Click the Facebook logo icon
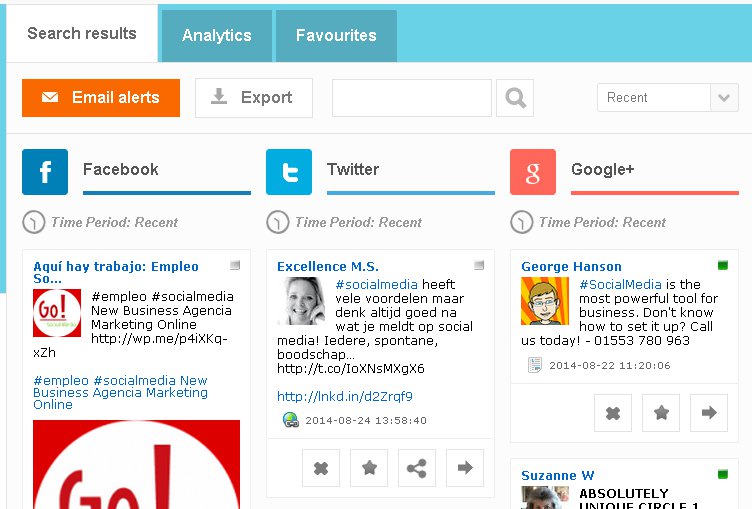 (x=45, y=172)
